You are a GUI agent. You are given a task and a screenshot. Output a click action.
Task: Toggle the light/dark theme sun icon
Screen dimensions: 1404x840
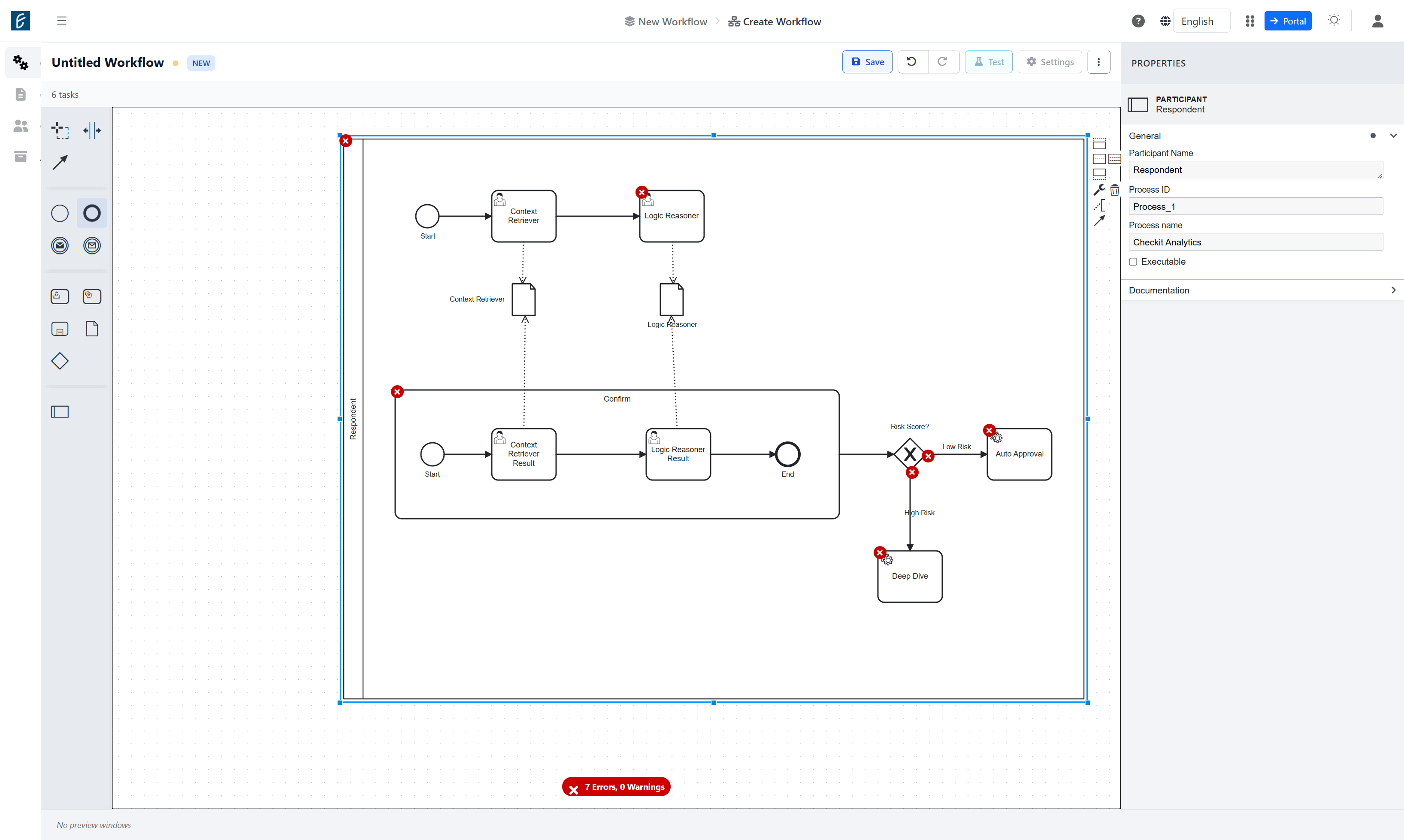[1334, 20]
